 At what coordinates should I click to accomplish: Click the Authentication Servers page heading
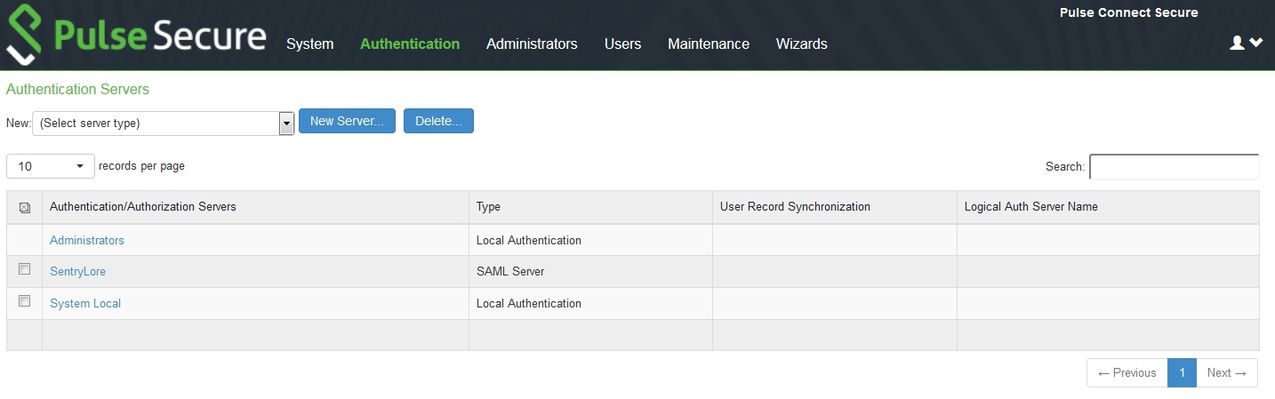coord(78,89)
